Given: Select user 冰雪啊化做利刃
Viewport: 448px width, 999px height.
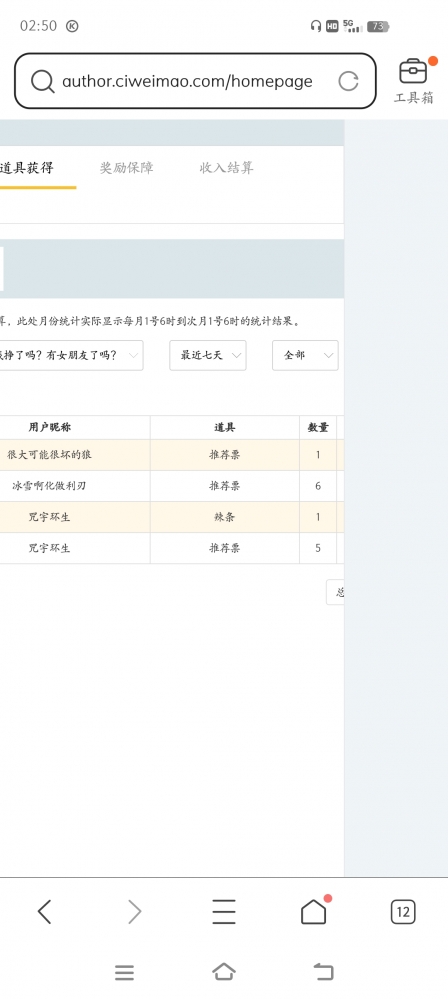Looking at the screenshot, I should (49, 486).
